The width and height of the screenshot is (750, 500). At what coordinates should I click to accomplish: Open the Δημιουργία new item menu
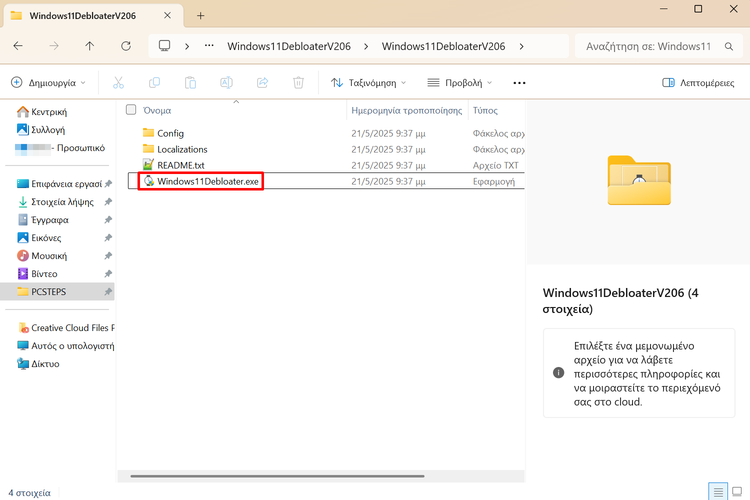click(48, 83)
